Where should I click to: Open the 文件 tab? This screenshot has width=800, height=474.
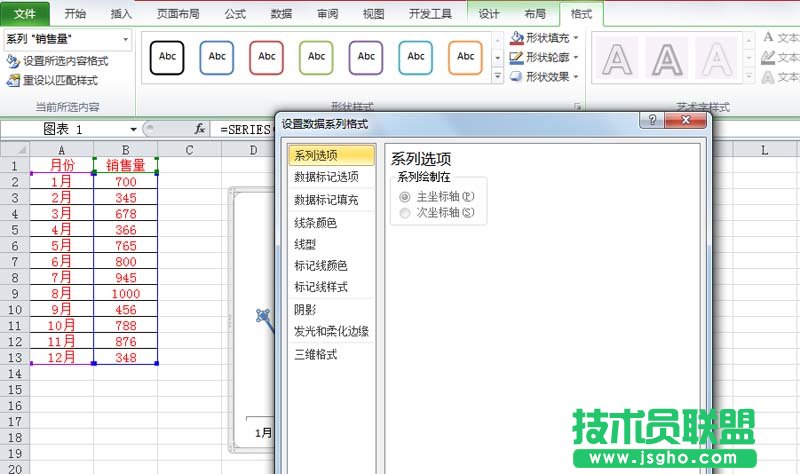[x=25, y=14]
